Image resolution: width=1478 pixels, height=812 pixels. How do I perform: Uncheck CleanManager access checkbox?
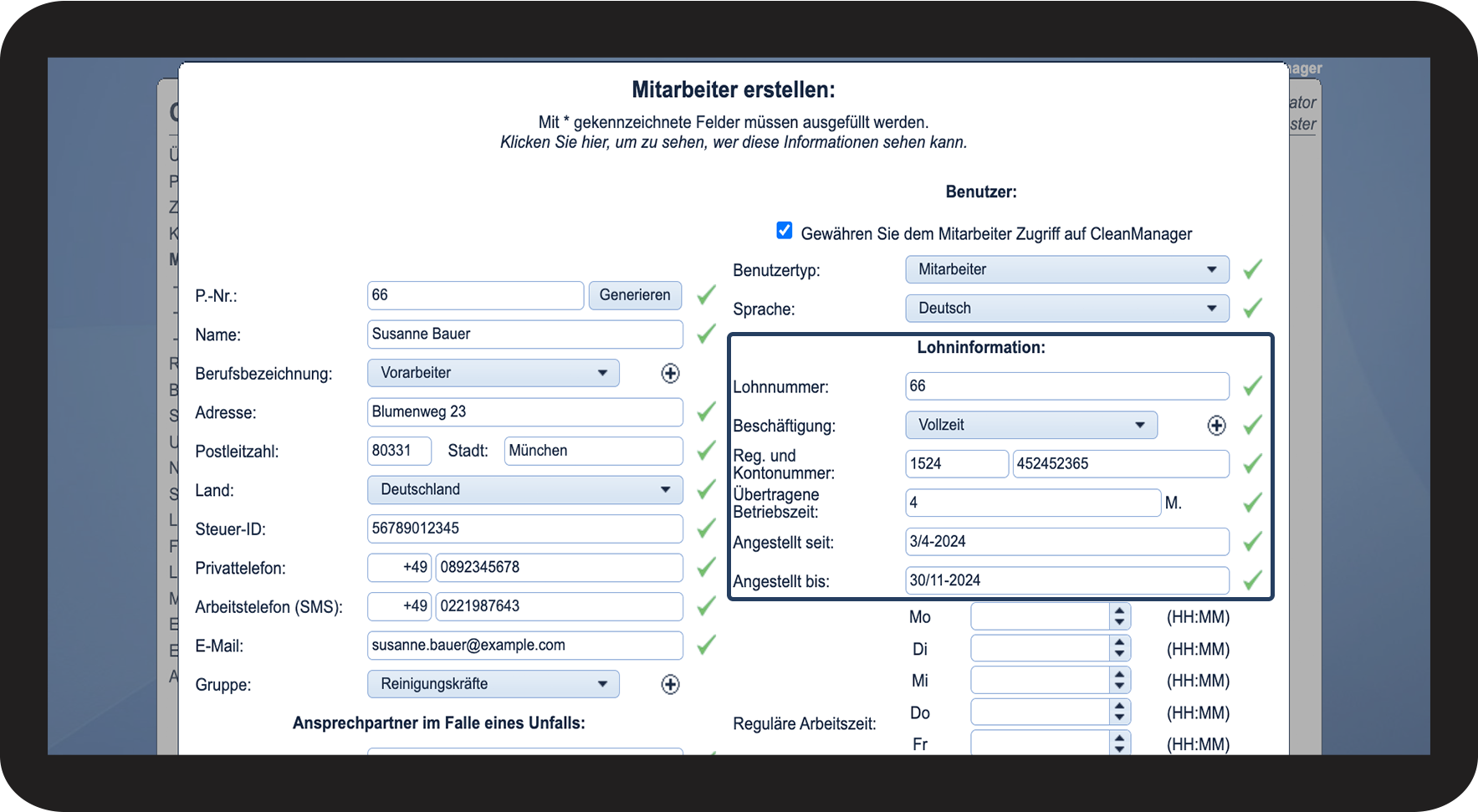coord(784,231)
